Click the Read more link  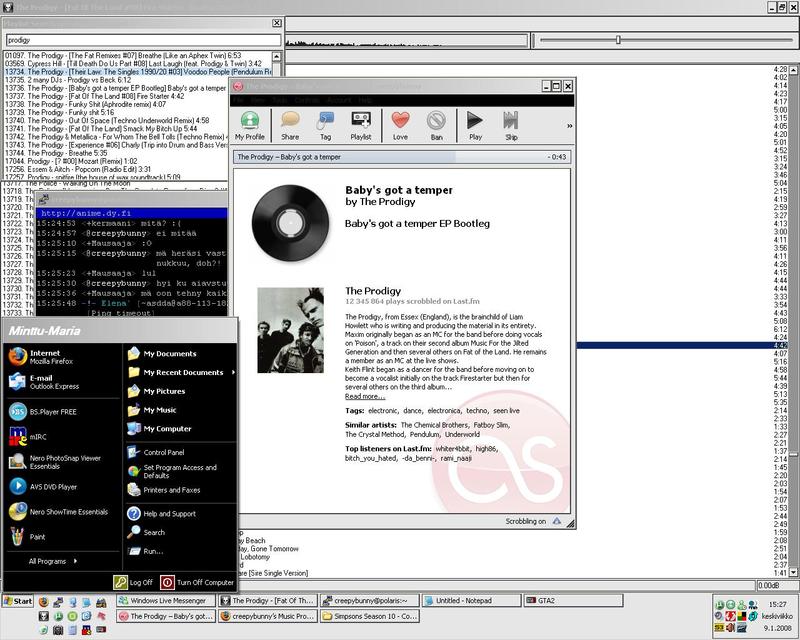[365, 396]
